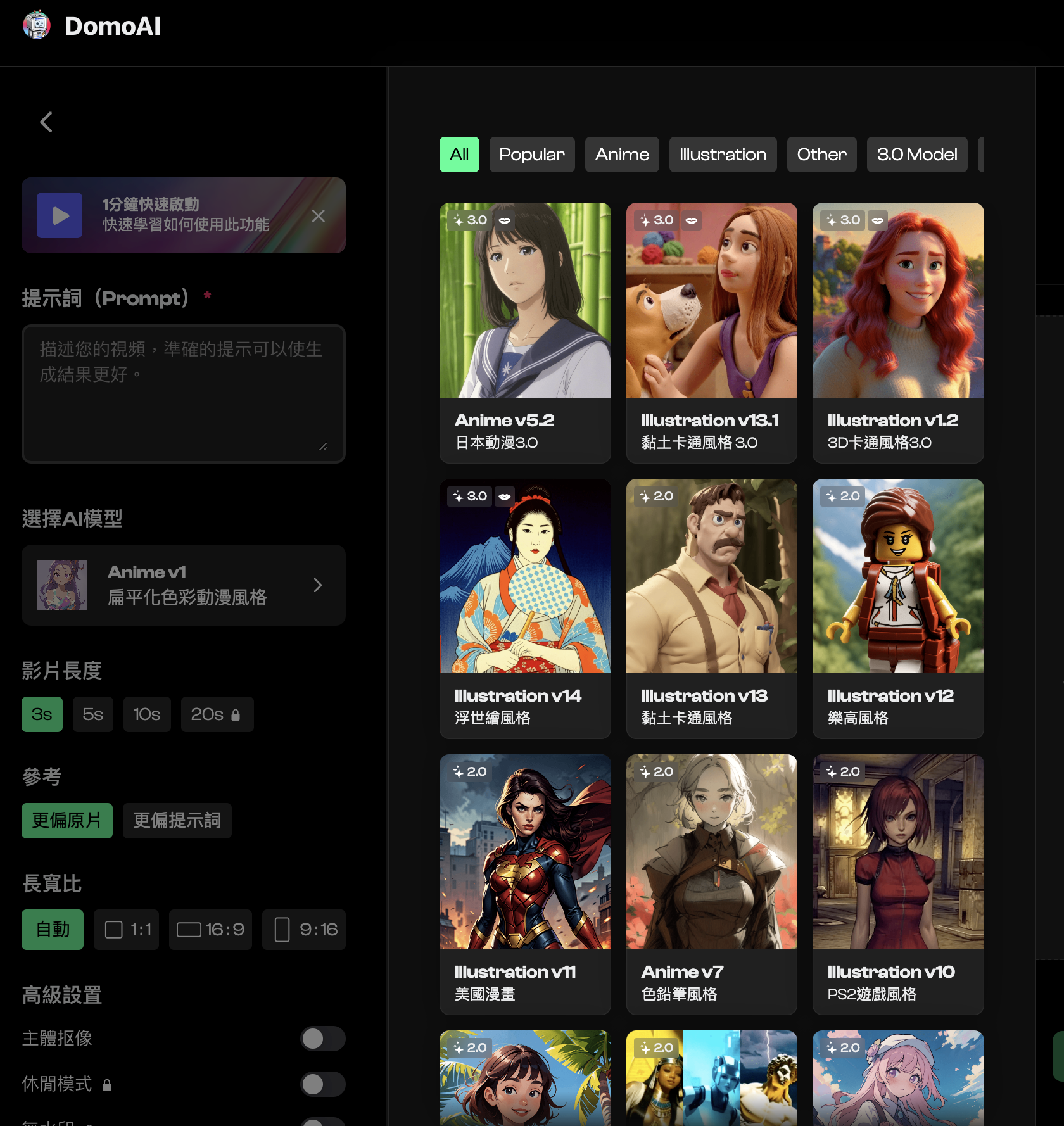The width and height of the screenshot is (1064, 1126).
Task: Set aspect ratio to 9:16
Action: click(x=304, y=930)
